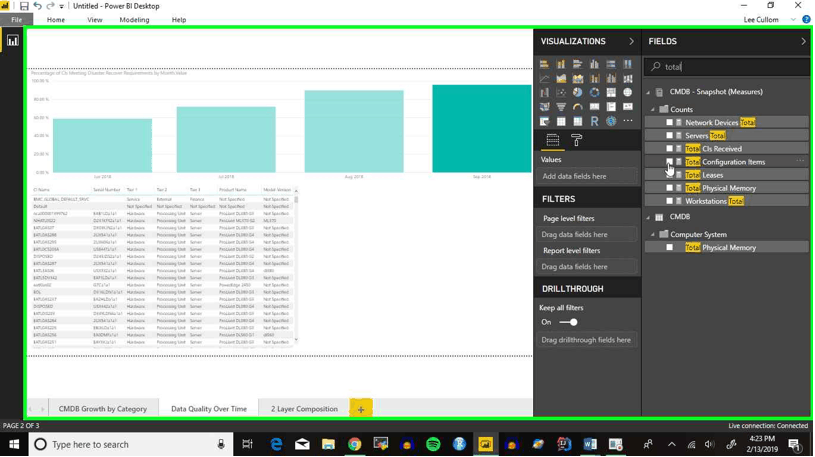
Task: Collapse the CMDB - Snapshot (Measures) table
Action: pos(648,92)
